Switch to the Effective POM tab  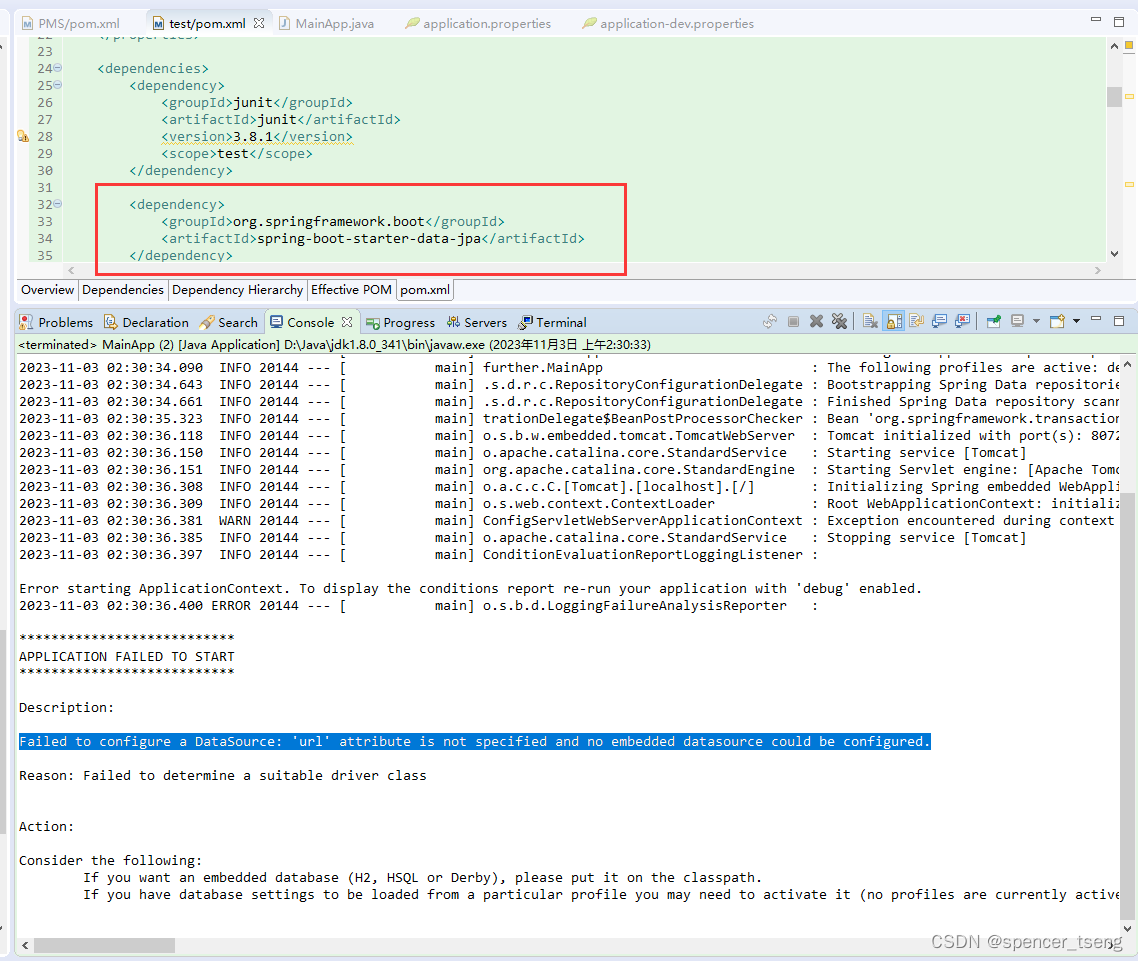click(351, 290)
